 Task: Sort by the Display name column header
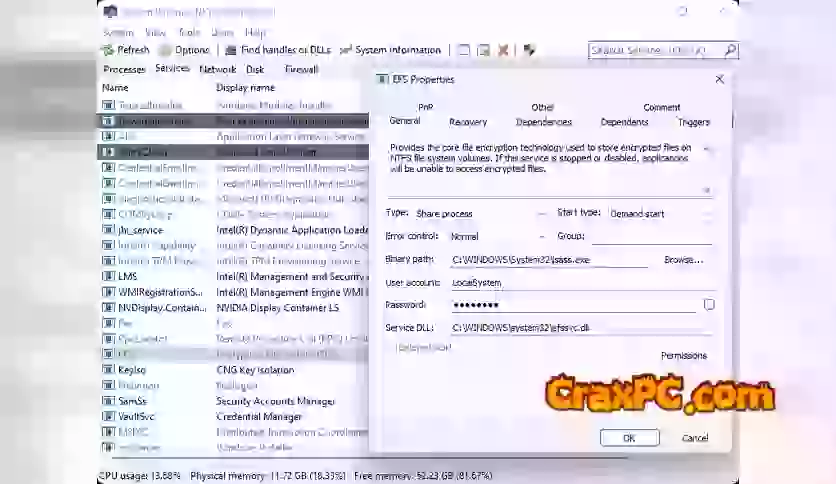[x=245, y=87]
